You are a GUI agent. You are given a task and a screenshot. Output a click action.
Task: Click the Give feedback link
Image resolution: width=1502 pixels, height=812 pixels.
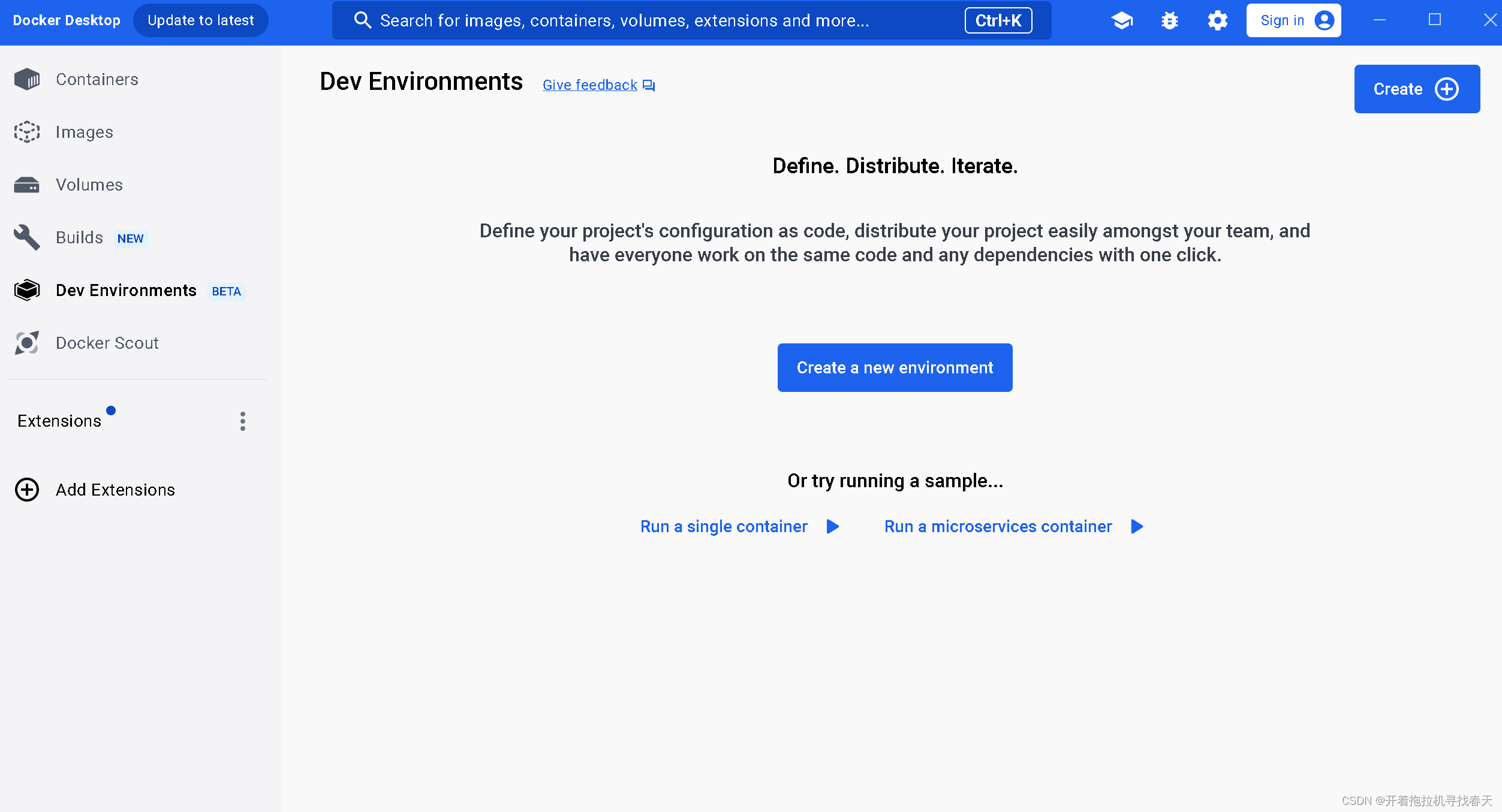coord(591,85)
